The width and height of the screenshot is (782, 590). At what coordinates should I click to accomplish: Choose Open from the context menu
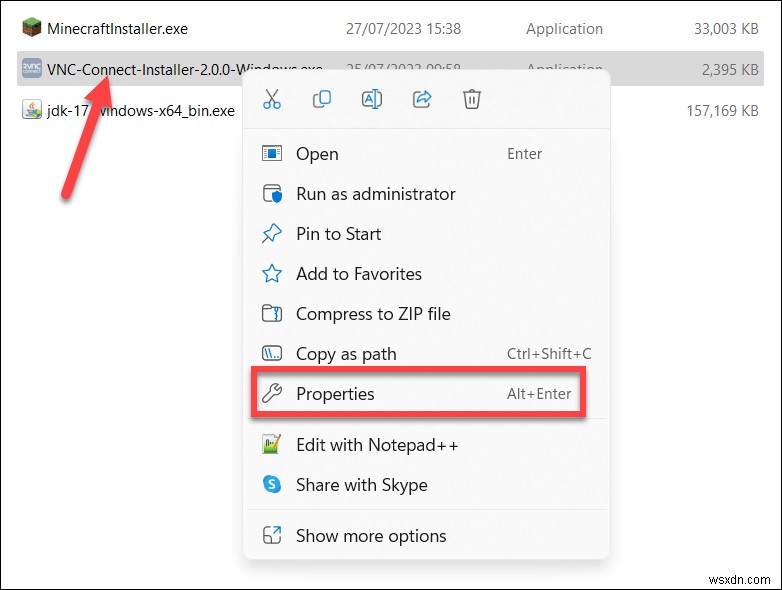(426, 154)
